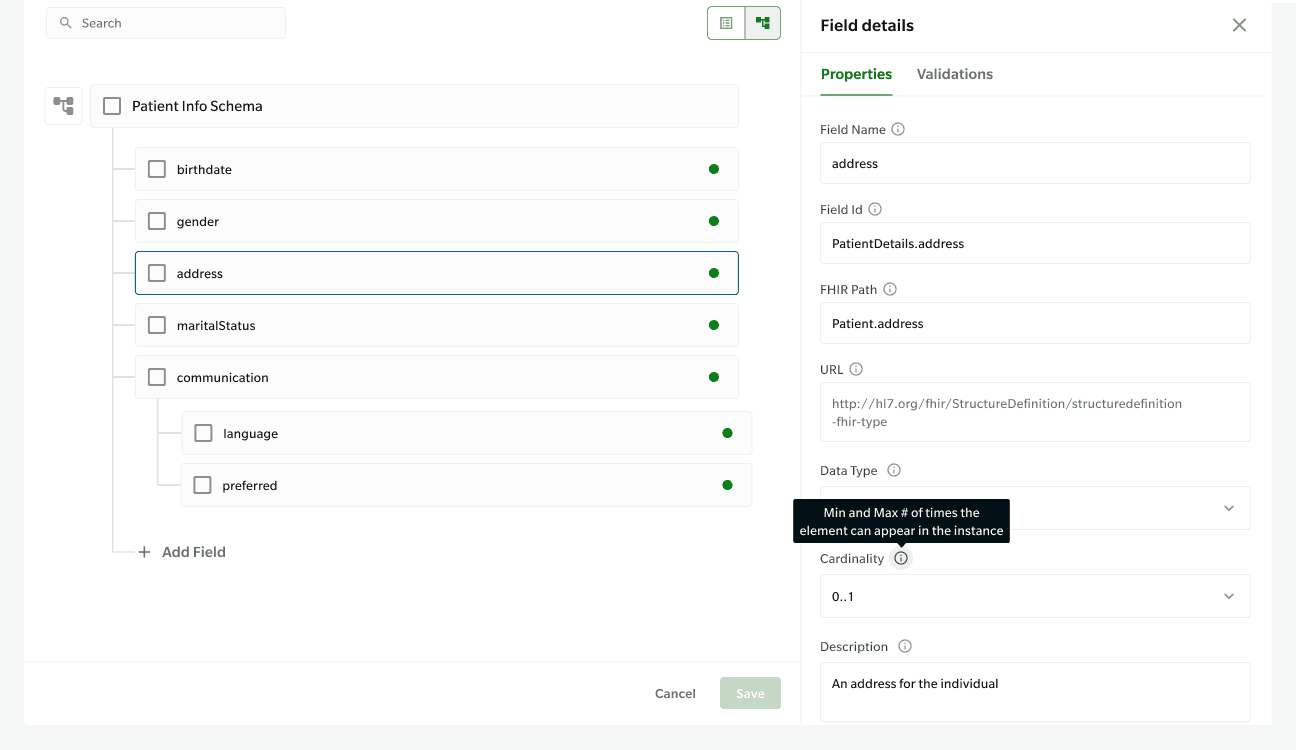
Task: Click the Field Id input PatientDetails.address
Action: pos(1035,243)
